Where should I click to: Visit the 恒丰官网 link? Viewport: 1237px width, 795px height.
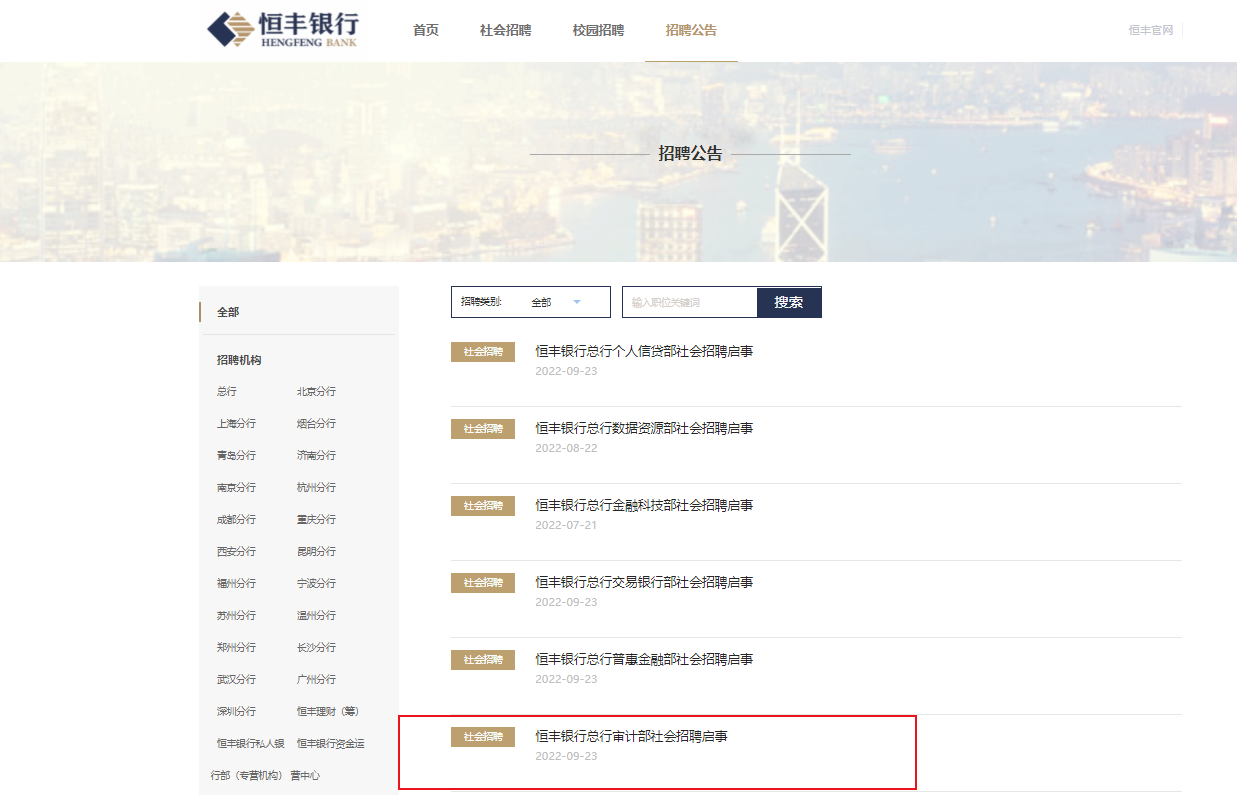(1150, 30)
